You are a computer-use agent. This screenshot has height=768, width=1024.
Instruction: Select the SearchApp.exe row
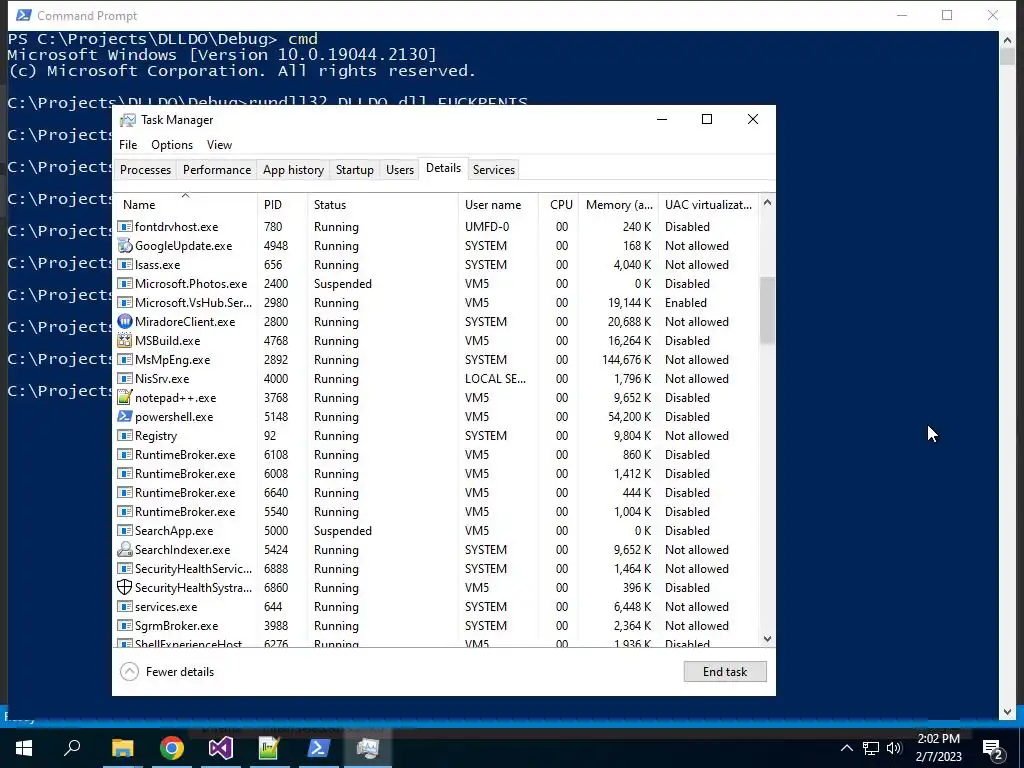pos(436,531)
